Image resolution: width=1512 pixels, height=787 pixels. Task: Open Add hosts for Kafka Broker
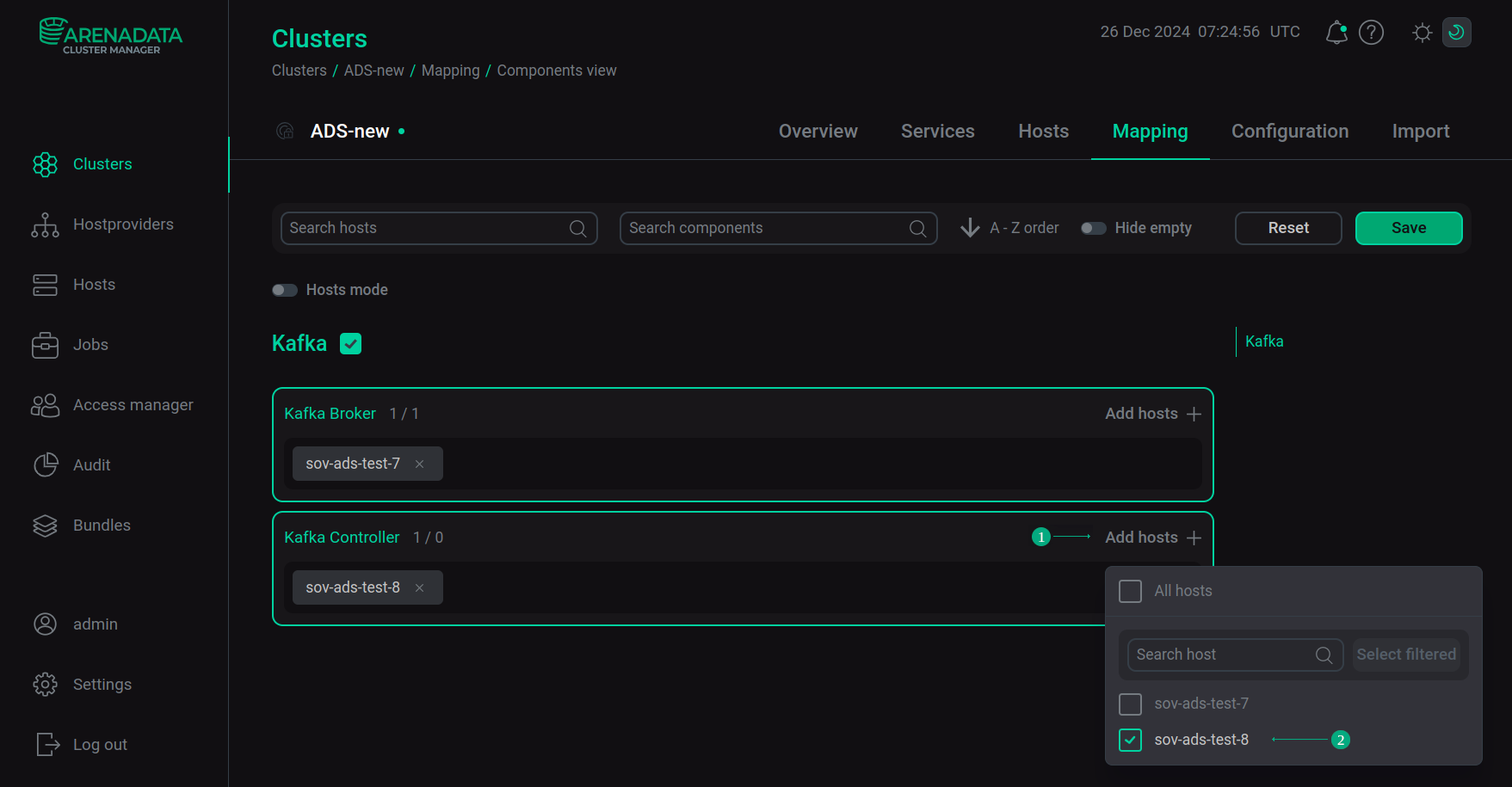(x=1153, y=414)
